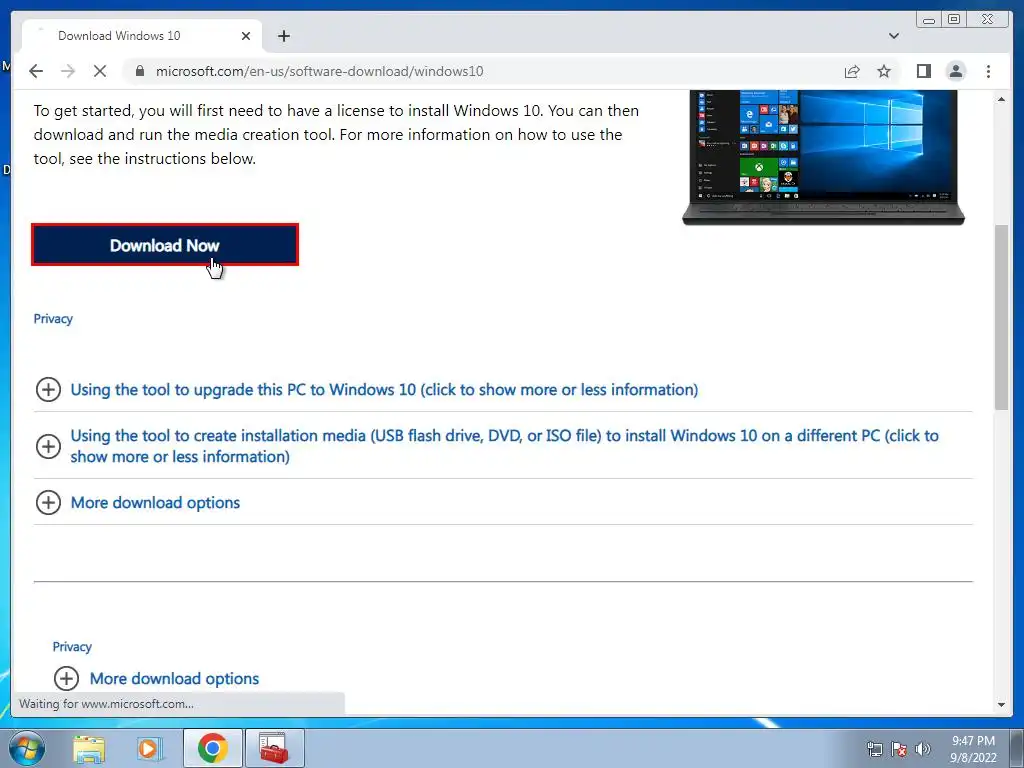
Task: Open a new tab
Action: click(x=283, y=36)
